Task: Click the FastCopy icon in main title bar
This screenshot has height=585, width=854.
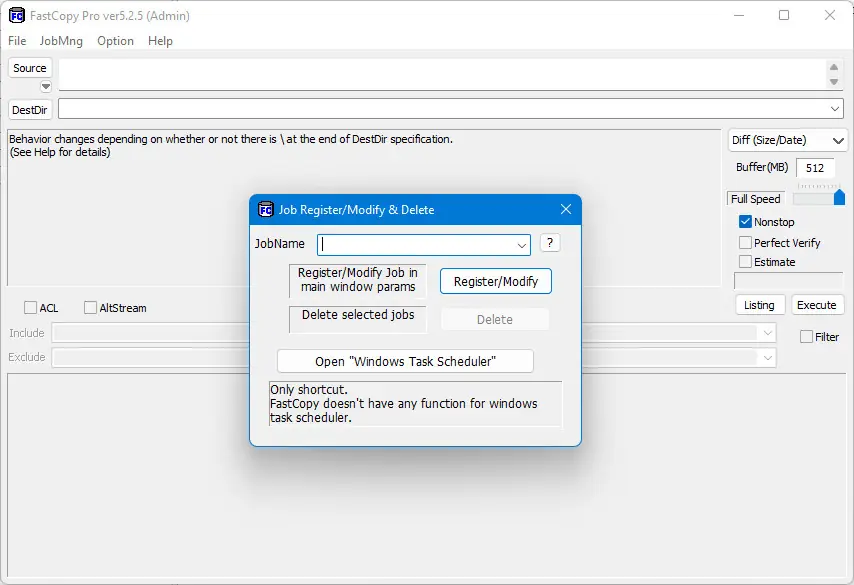Action: [x=17, y=16]
